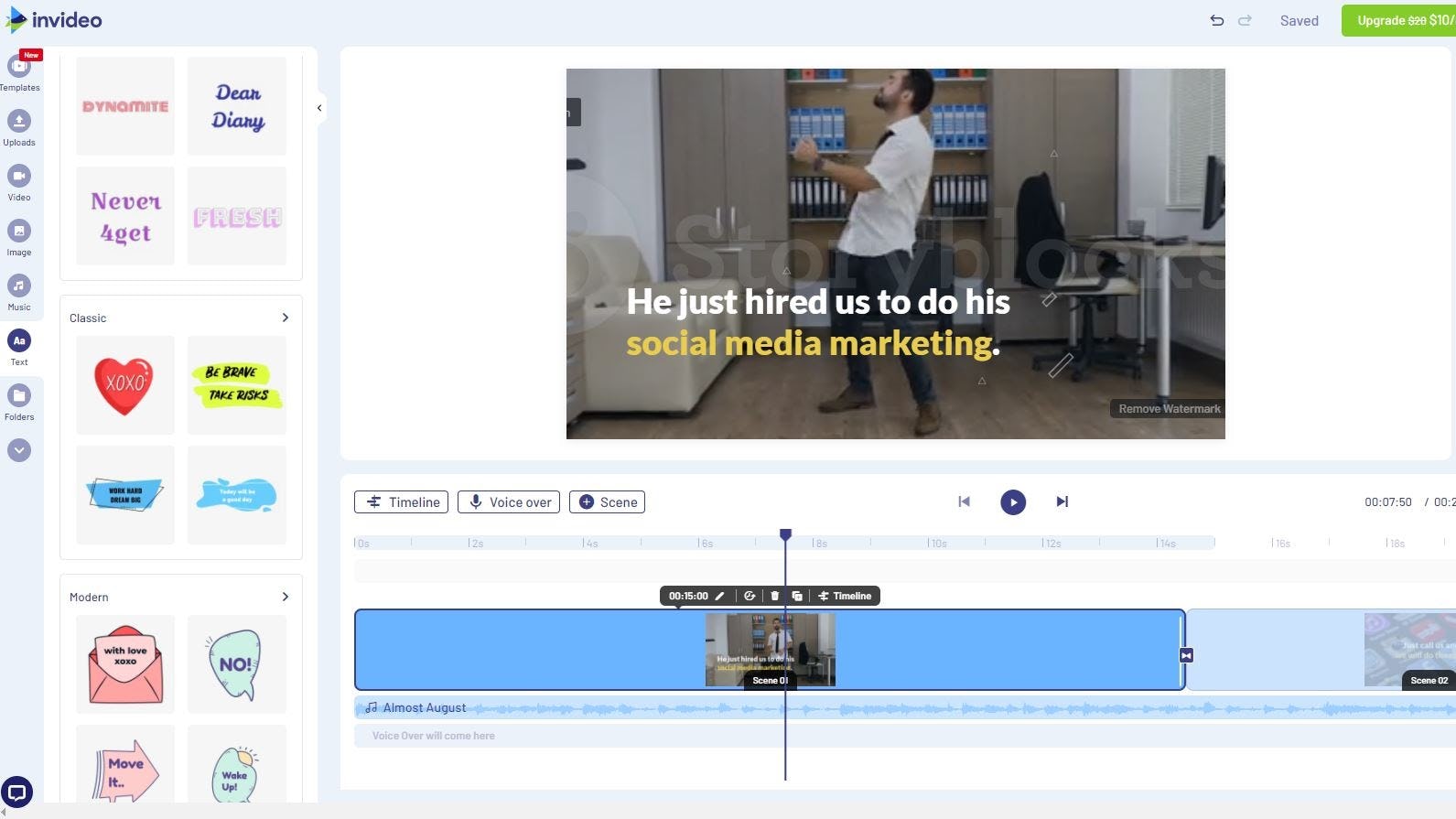Viewport: 1456px width, 819px height.
Task: Select the Scene 02 clip
Action: [x=1321, y=650]
